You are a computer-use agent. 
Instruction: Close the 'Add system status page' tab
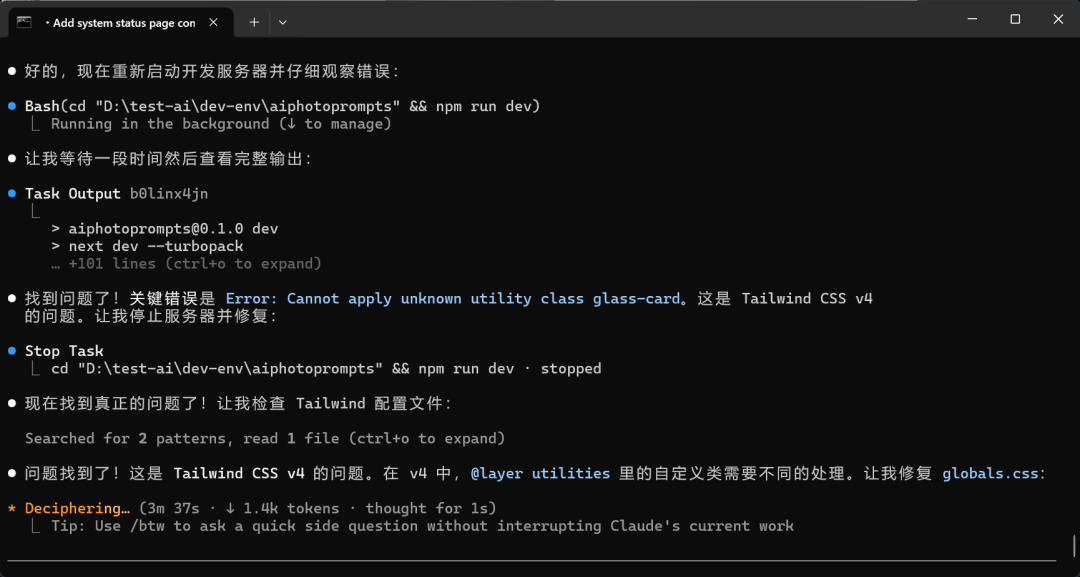click(x=213, y=22)
